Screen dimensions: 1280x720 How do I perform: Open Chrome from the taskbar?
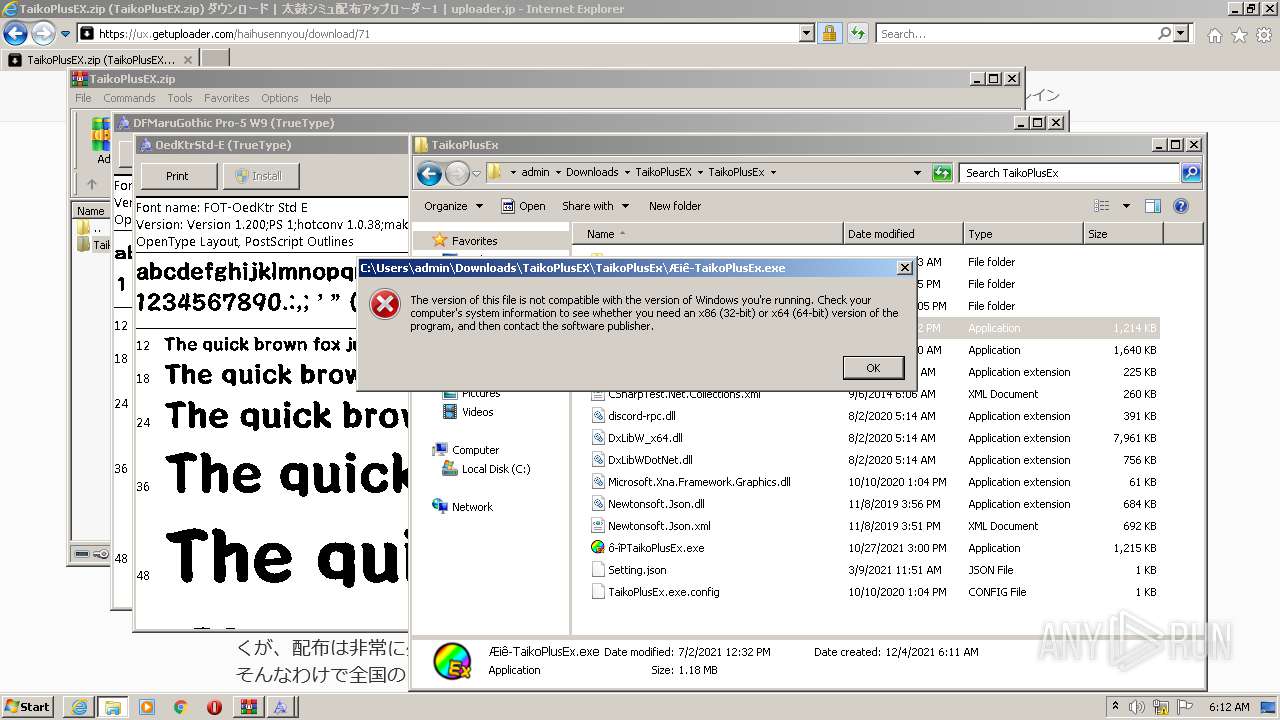click(x=180, y=707)
